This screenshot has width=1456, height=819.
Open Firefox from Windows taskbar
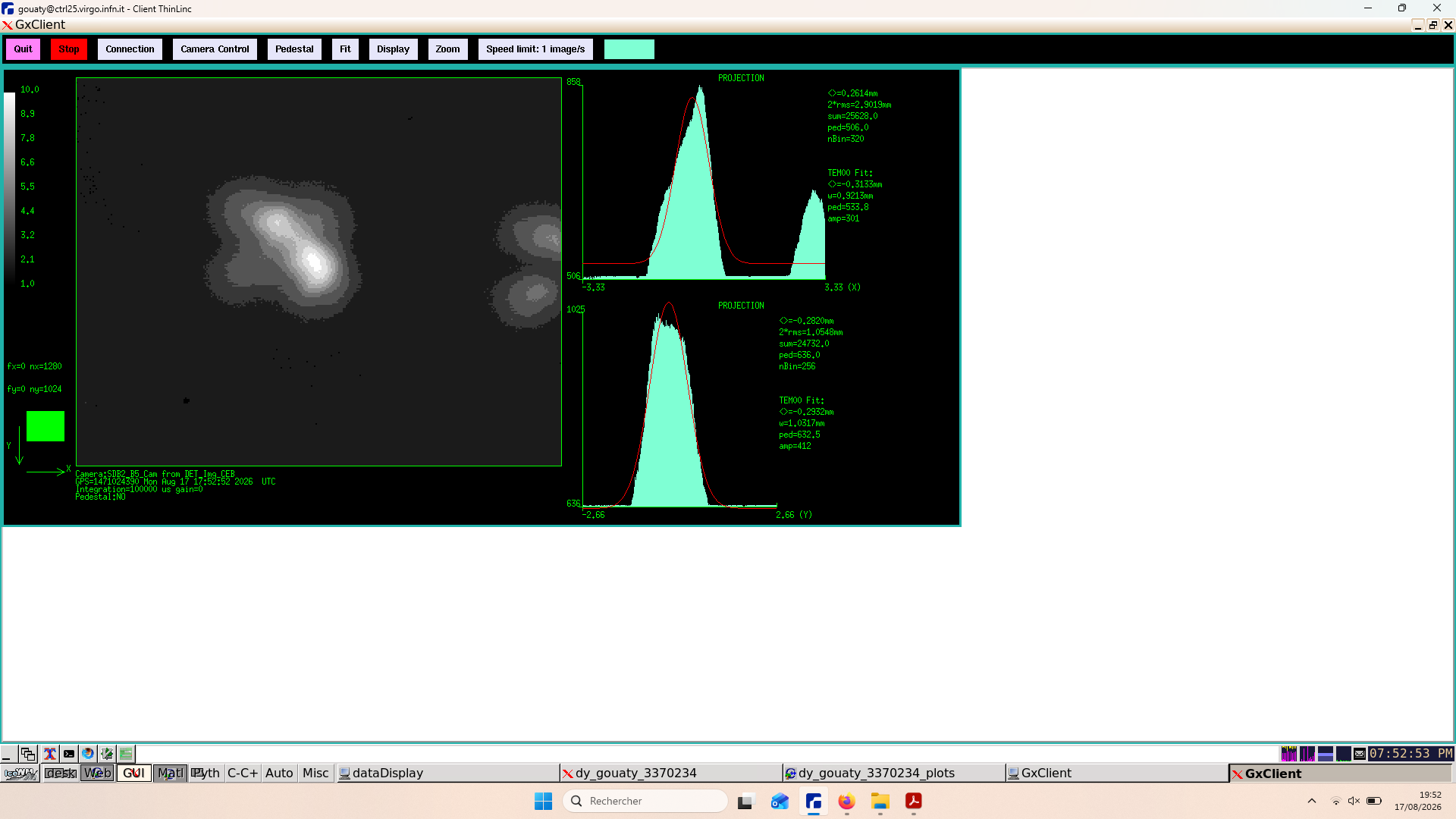click(x=846, y=801)
